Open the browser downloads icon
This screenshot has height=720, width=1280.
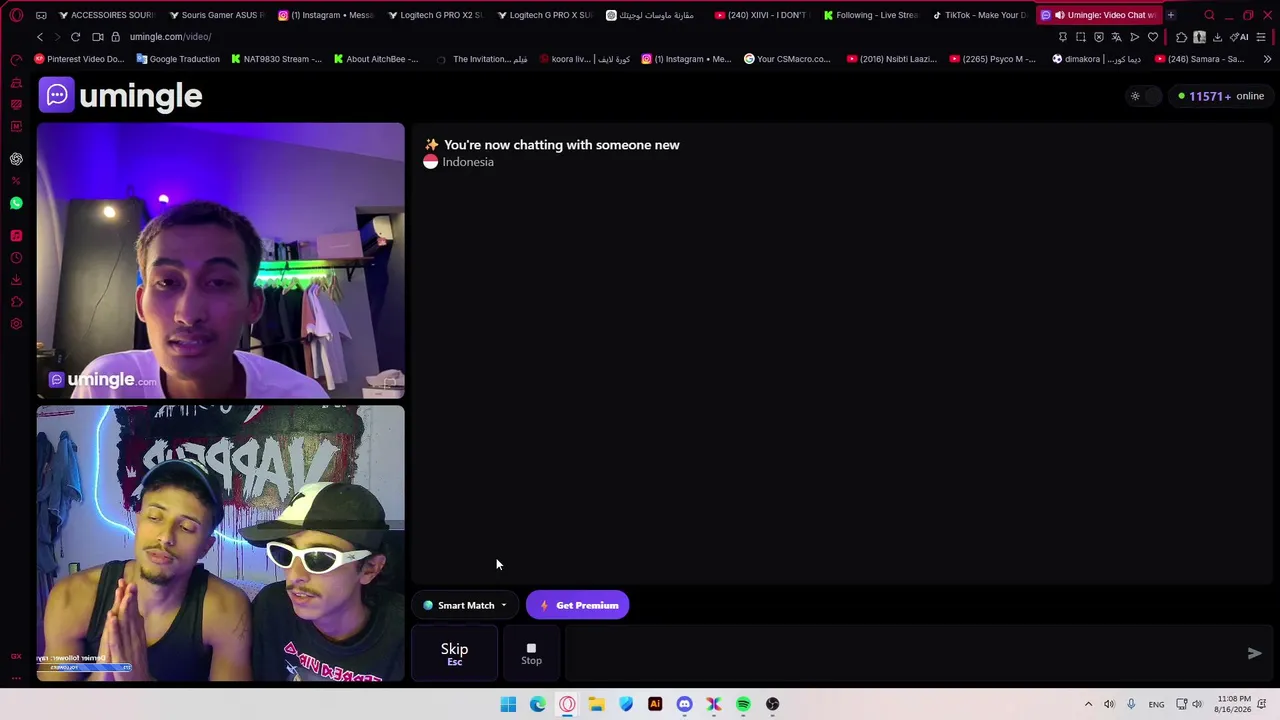tap(1217, 37)
